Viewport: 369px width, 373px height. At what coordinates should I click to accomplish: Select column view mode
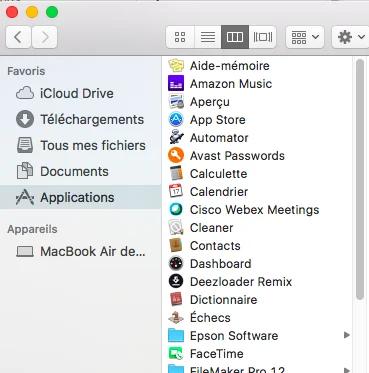(235, 37)
